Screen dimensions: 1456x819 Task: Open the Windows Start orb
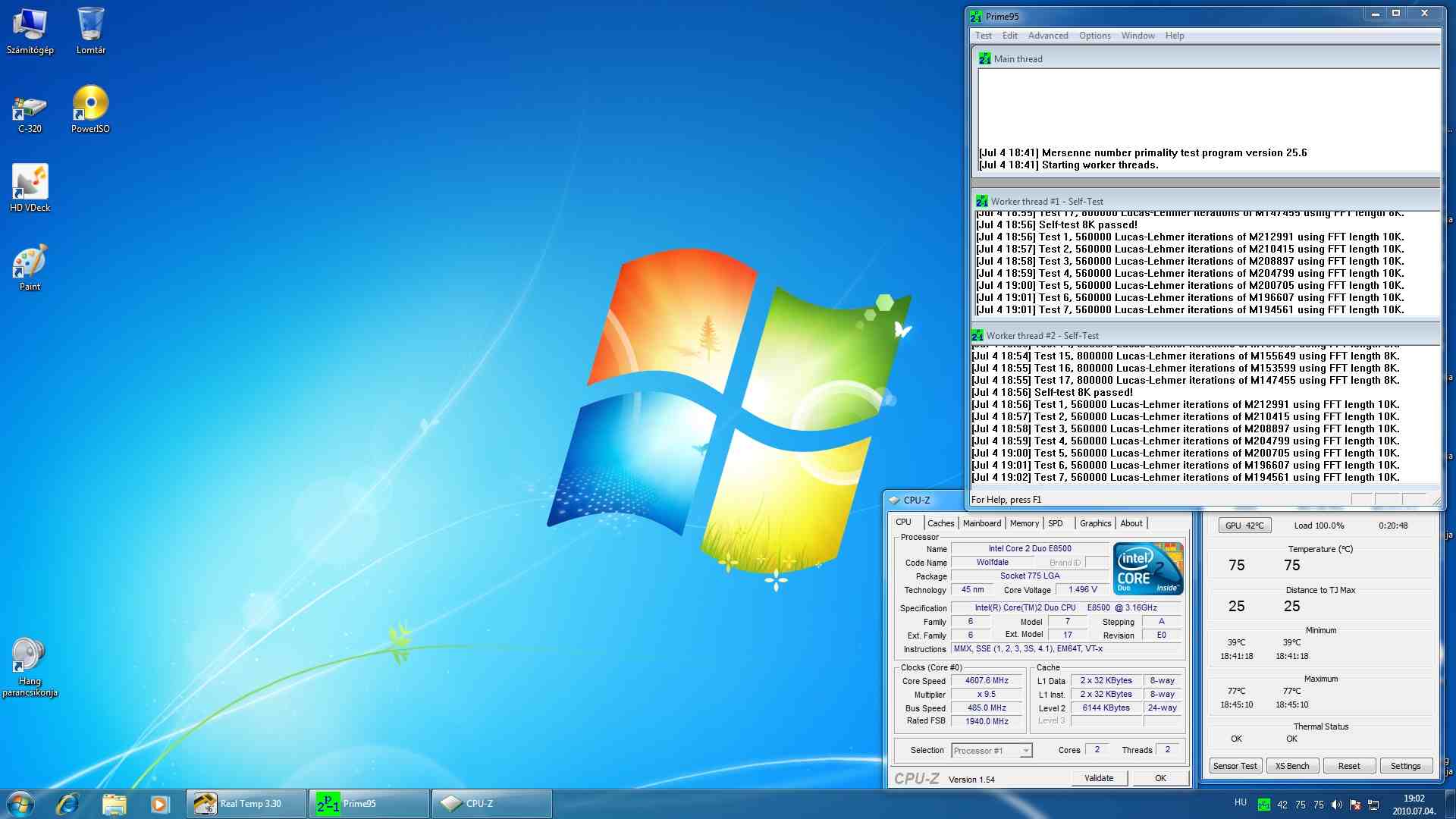pyautogui.click(x=20, y=804)
